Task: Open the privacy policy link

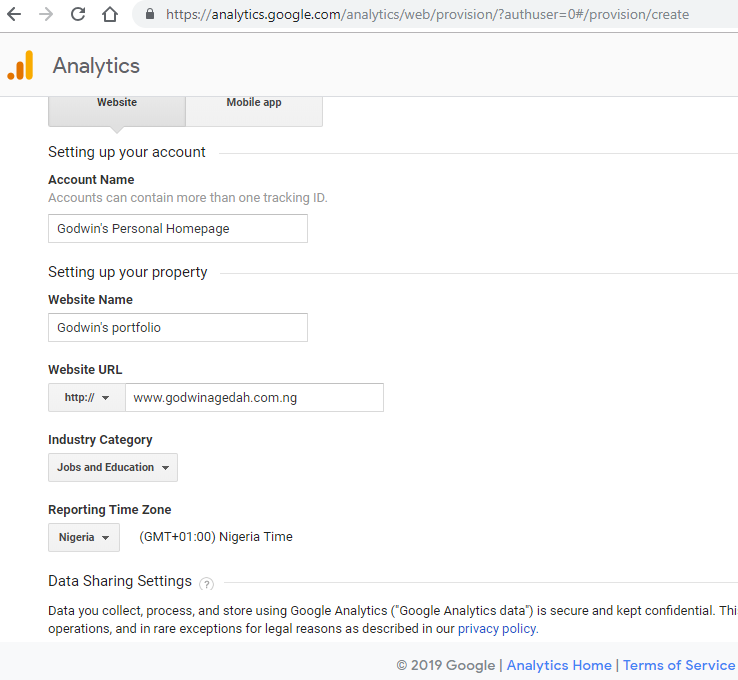Action: (498, 629)
